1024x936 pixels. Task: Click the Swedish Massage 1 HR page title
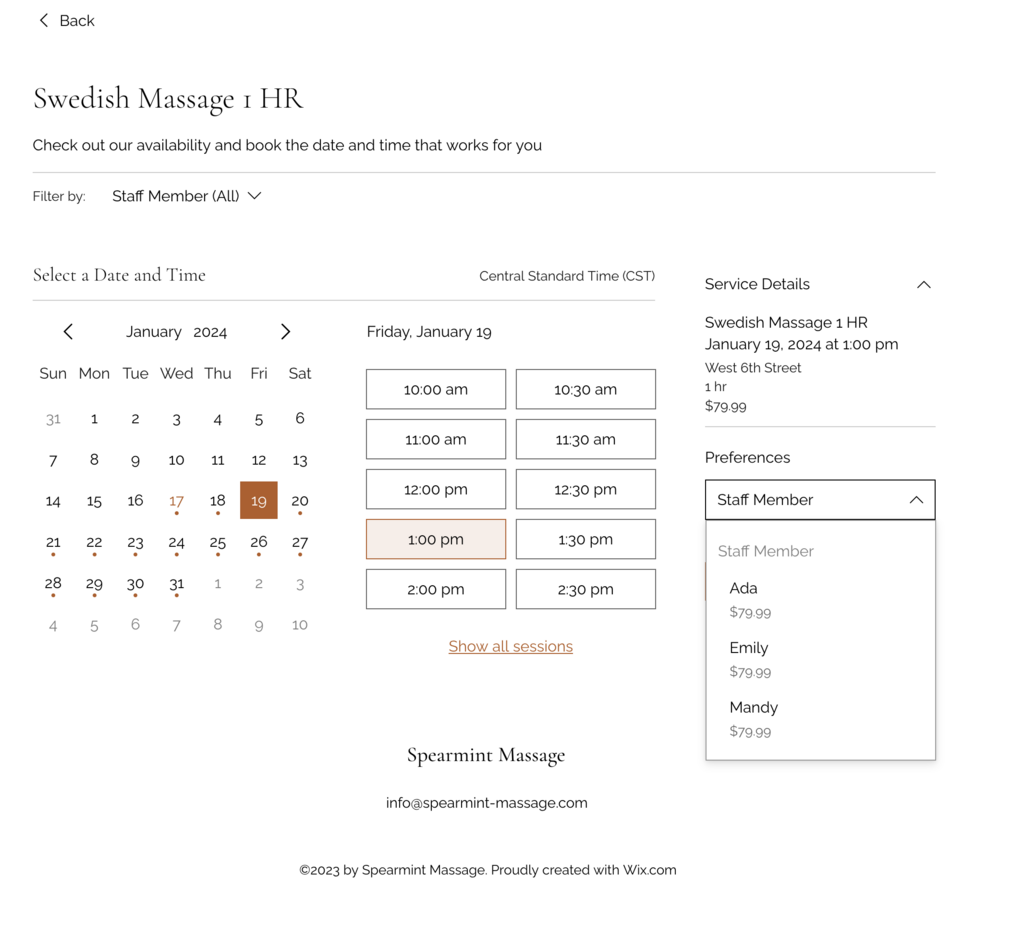pos(168,99)
